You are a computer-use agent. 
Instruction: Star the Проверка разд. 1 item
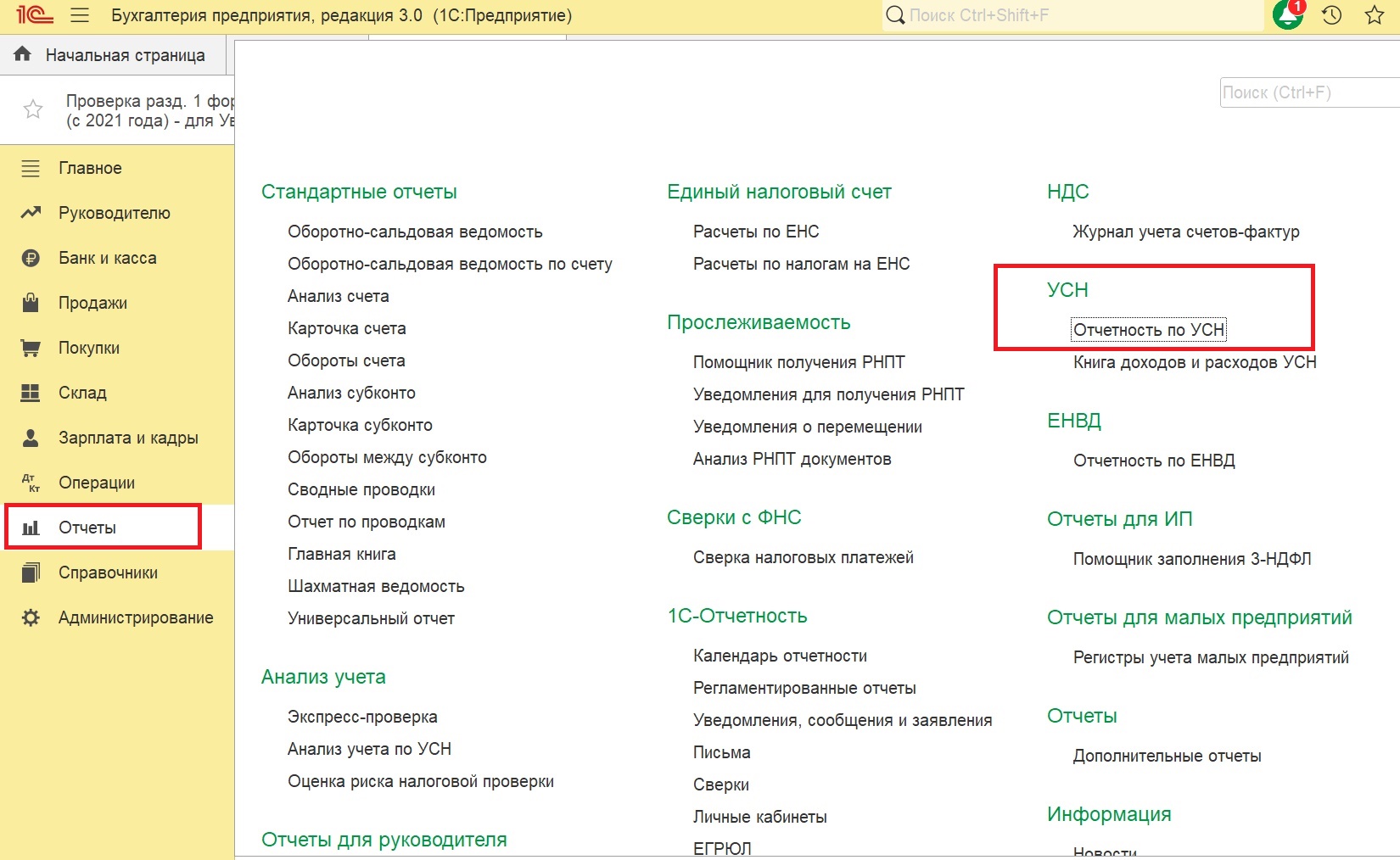(x=33, y=109)
